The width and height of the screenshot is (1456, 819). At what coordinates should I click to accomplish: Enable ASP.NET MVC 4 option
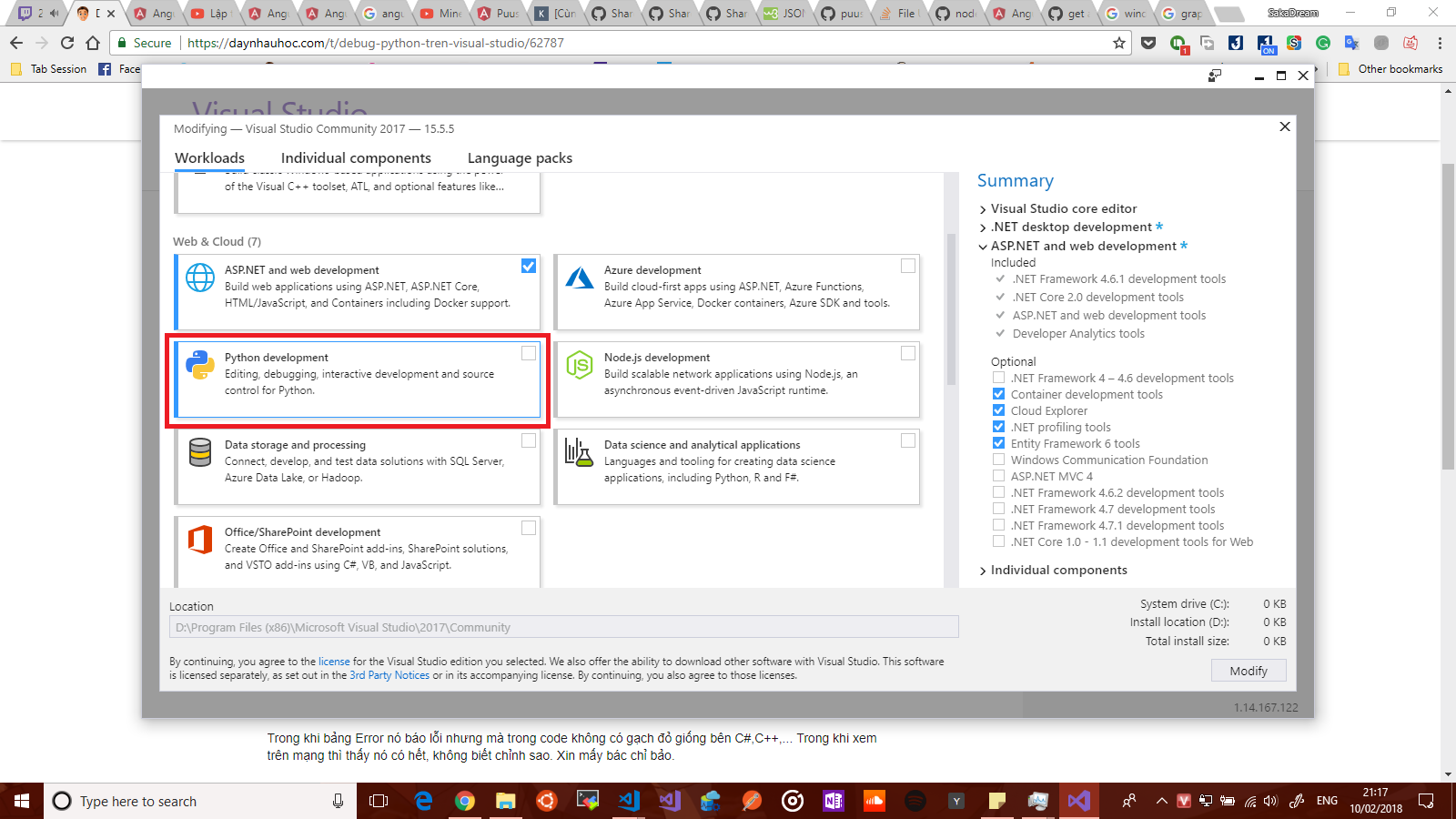tap(998, 476)
